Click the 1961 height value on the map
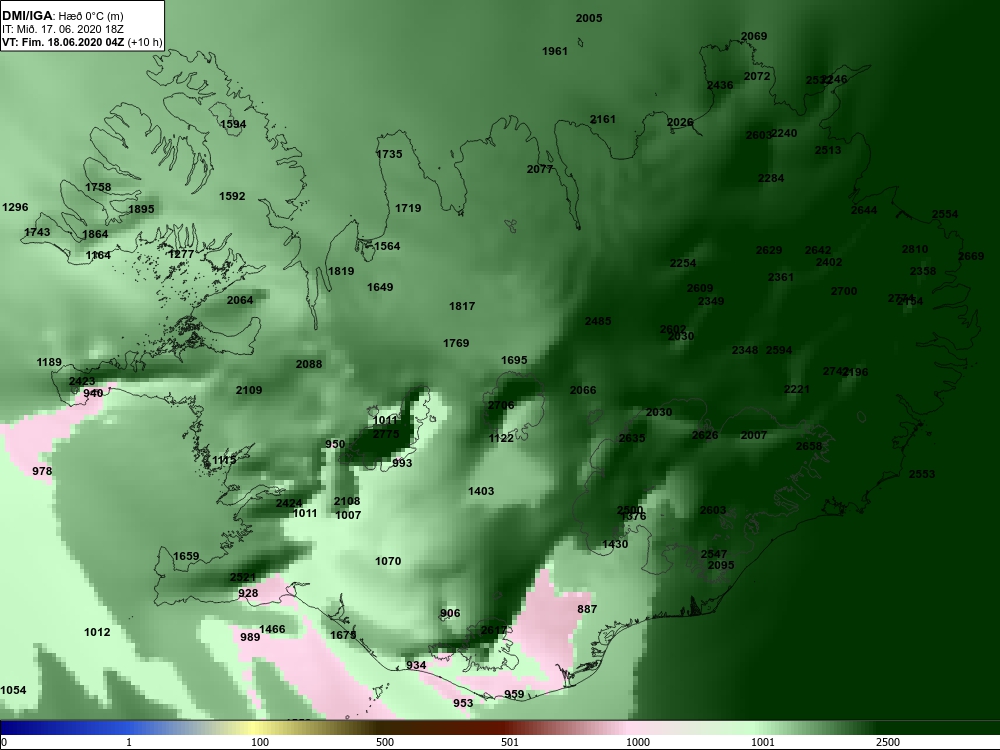The image size is (1000, 750). tap(555, 52)
